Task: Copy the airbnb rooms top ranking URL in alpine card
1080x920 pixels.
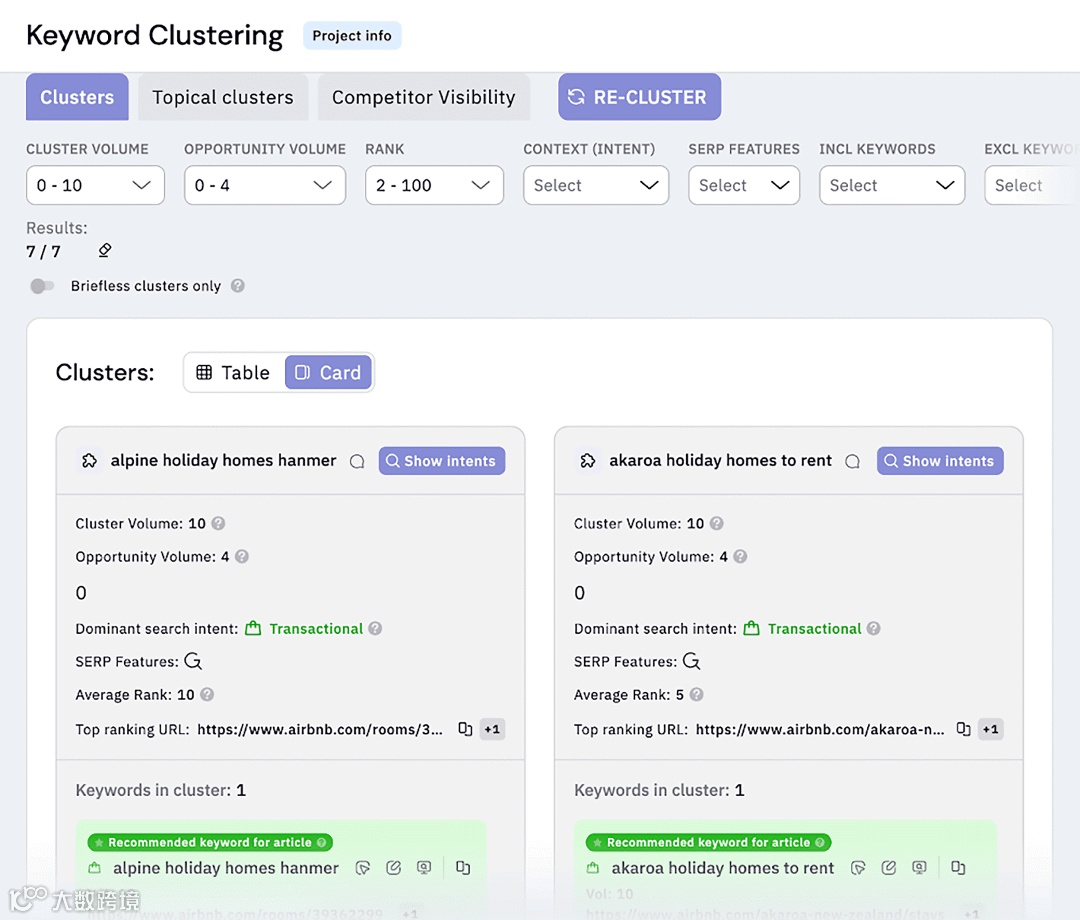Action: [465, 729]
